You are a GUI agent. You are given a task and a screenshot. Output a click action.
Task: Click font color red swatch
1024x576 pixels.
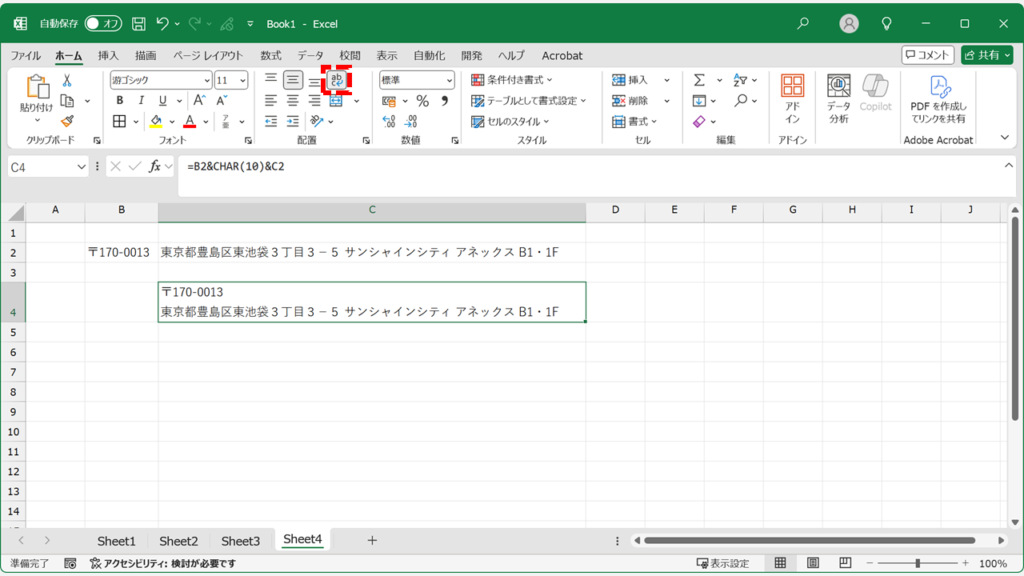coord(189,121)
